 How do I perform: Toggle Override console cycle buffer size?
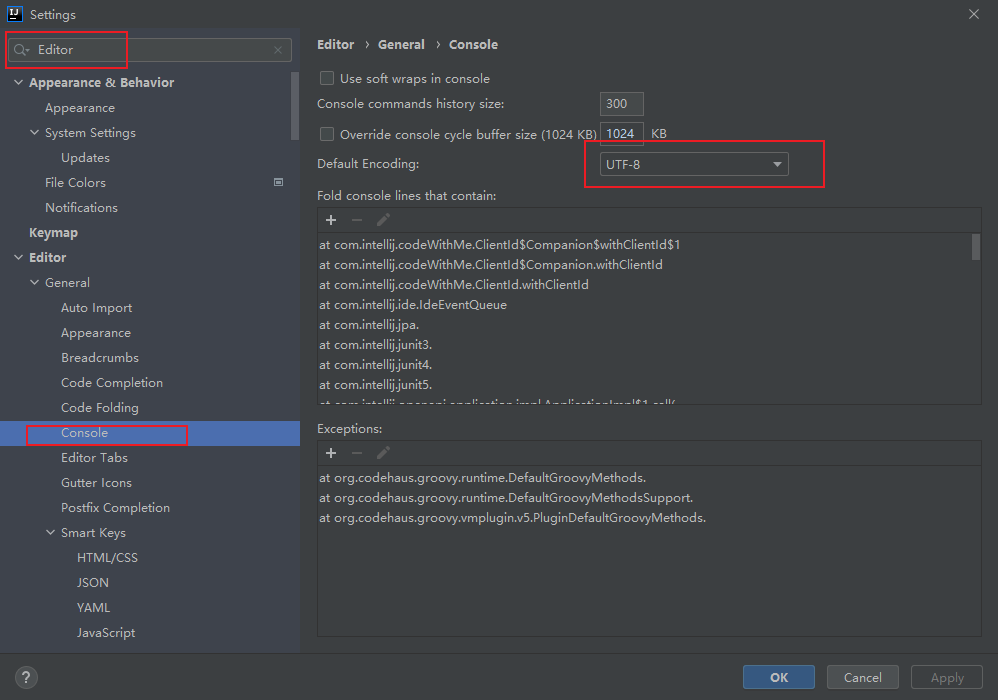(x=327, y=134)
